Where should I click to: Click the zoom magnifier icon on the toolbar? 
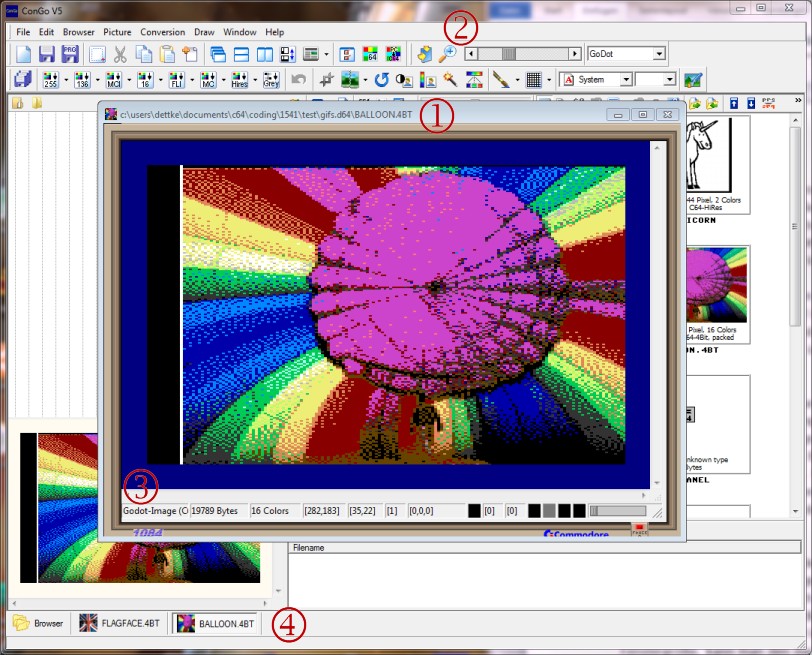coord(448,51)
